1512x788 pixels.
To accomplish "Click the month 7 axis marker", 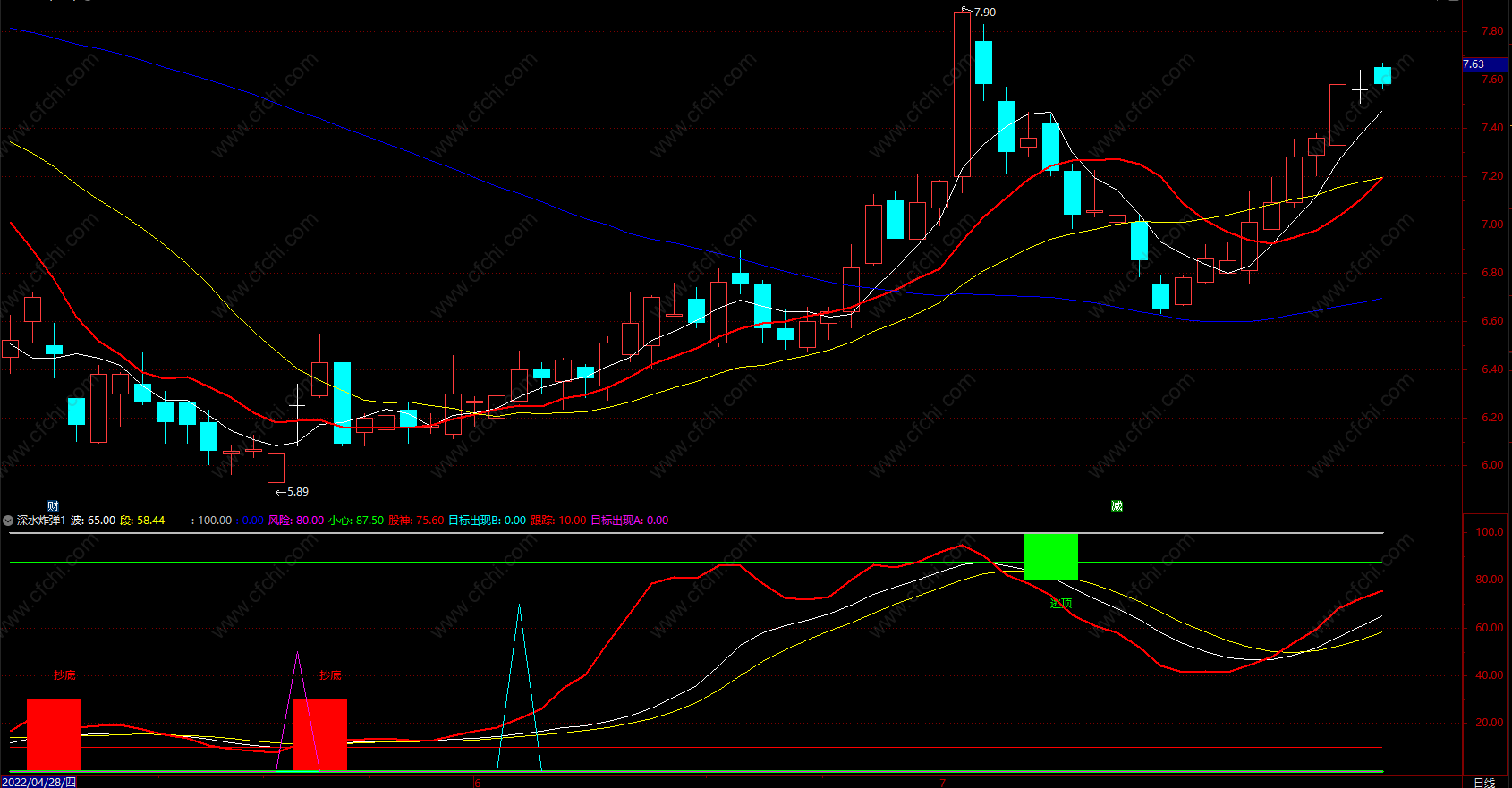I will (x=942, y=783).
